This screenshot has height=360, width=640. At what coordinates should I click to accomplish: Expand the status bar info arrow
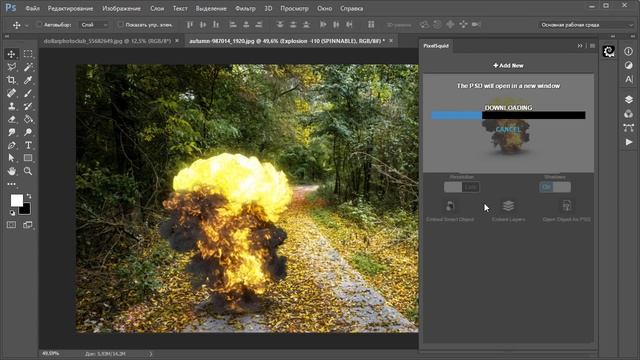151,354
